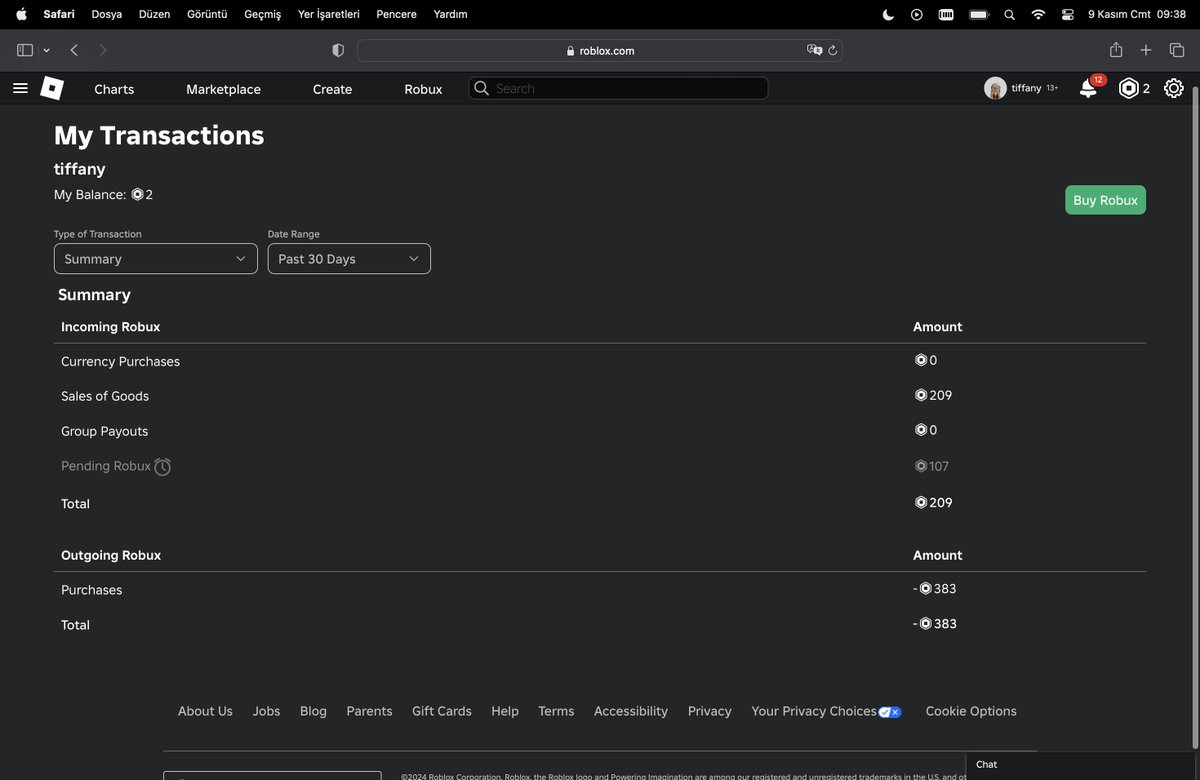Open the Gift Cards footer link
This screenshot has height=780, width=1200.
point(442,711)
